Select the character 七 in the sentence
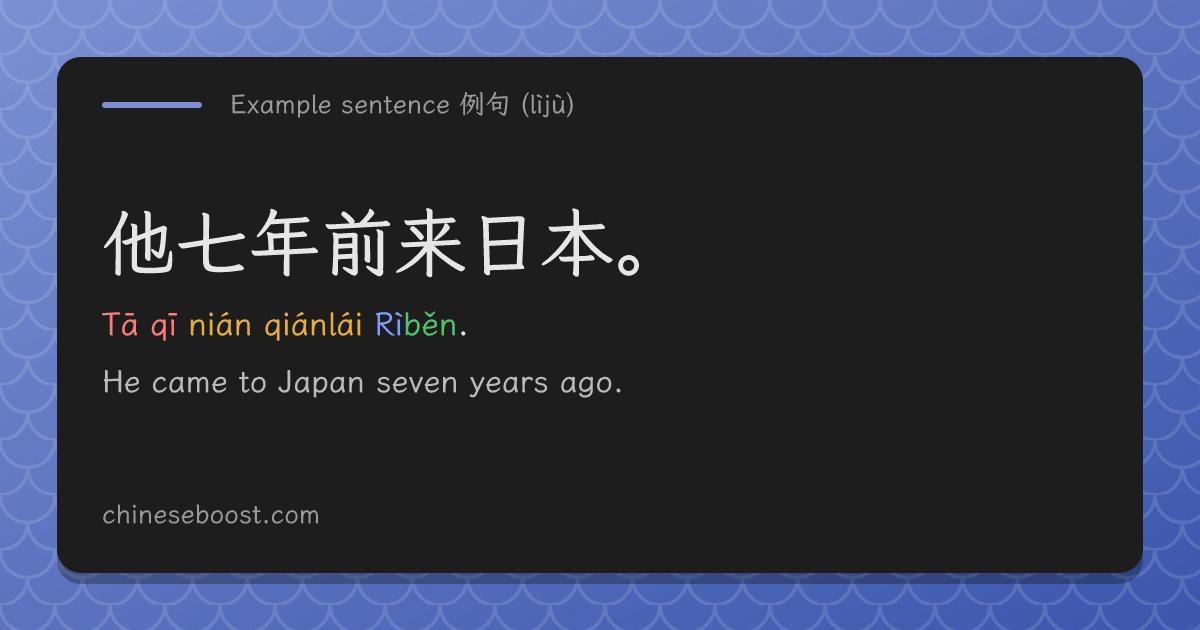1200x630 pixels. tap(213, 245)
